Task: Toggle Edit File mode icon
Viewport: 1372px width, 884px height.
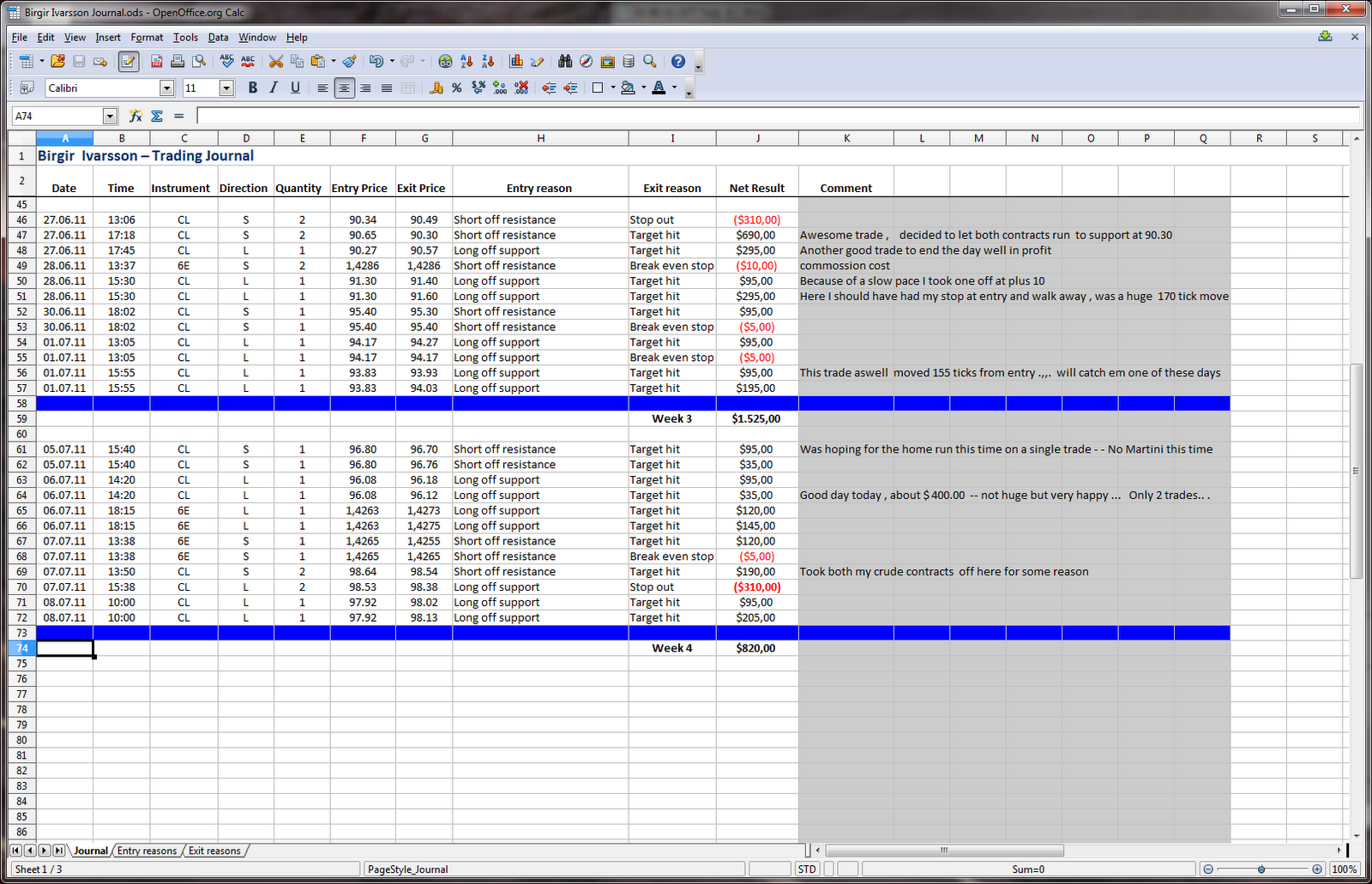Action: point(129,61)
